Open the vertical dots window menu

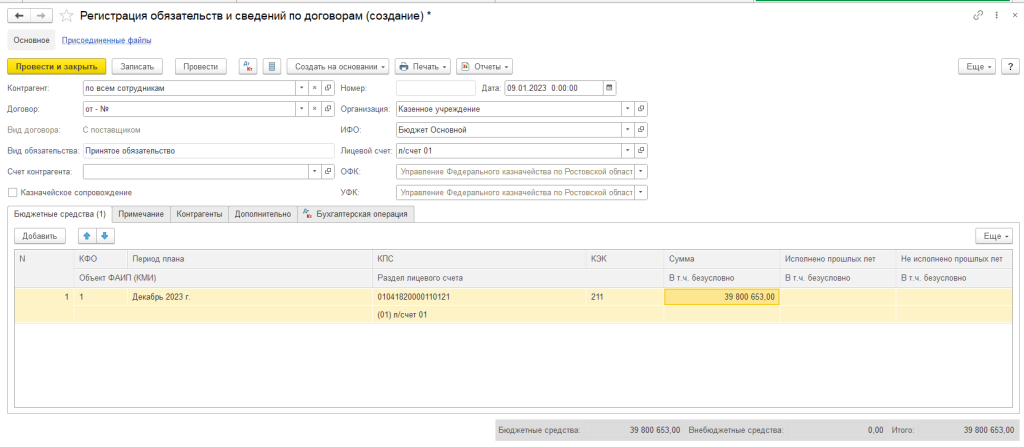pyautogui.click(x=997, y=15)
